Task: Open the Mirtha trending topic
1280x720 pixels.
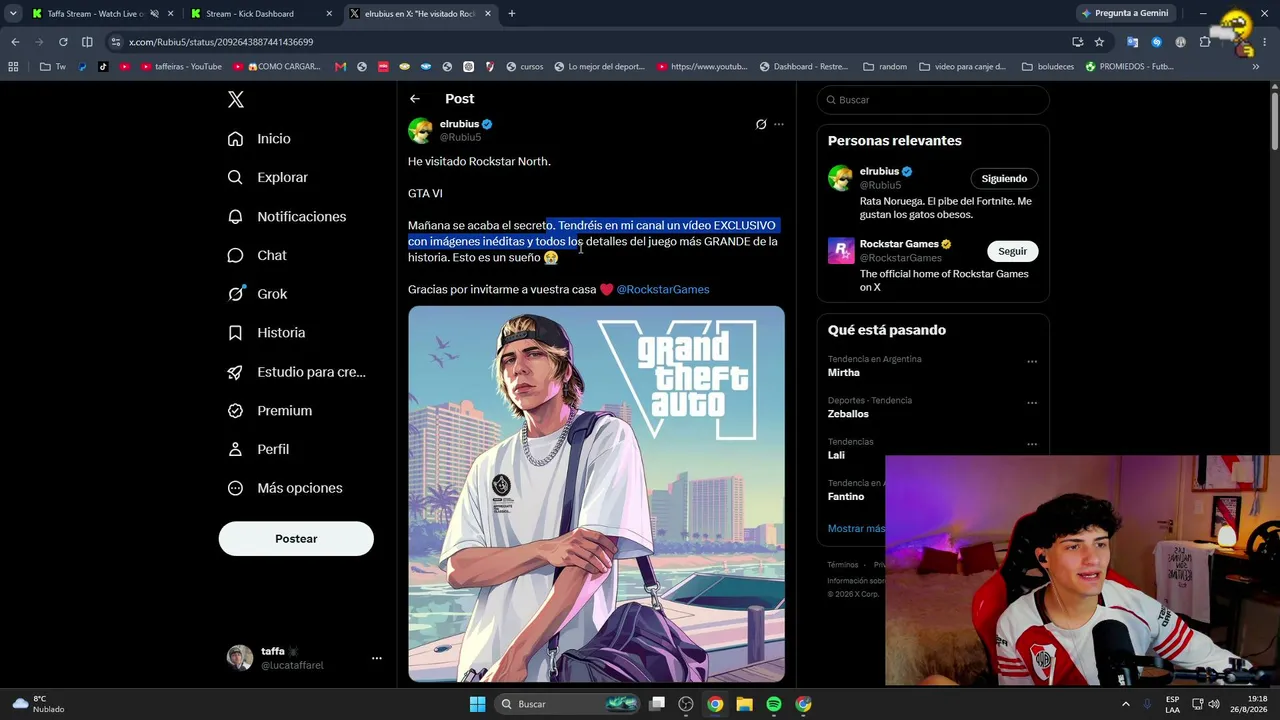Action: click(x=844, y=373)
